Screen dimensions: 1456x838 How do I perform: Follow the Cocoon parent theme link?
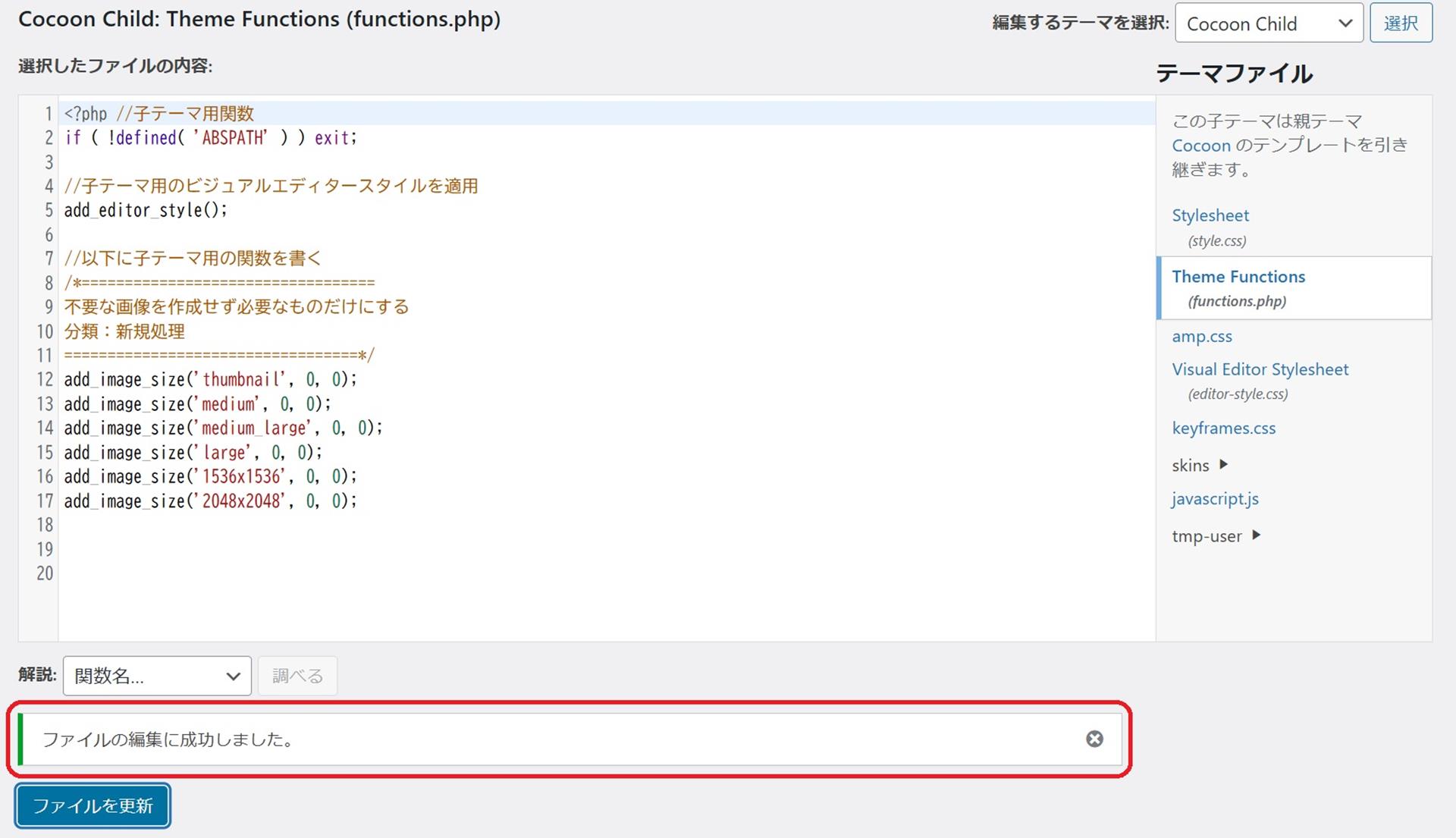click(x=1200, y=146)
